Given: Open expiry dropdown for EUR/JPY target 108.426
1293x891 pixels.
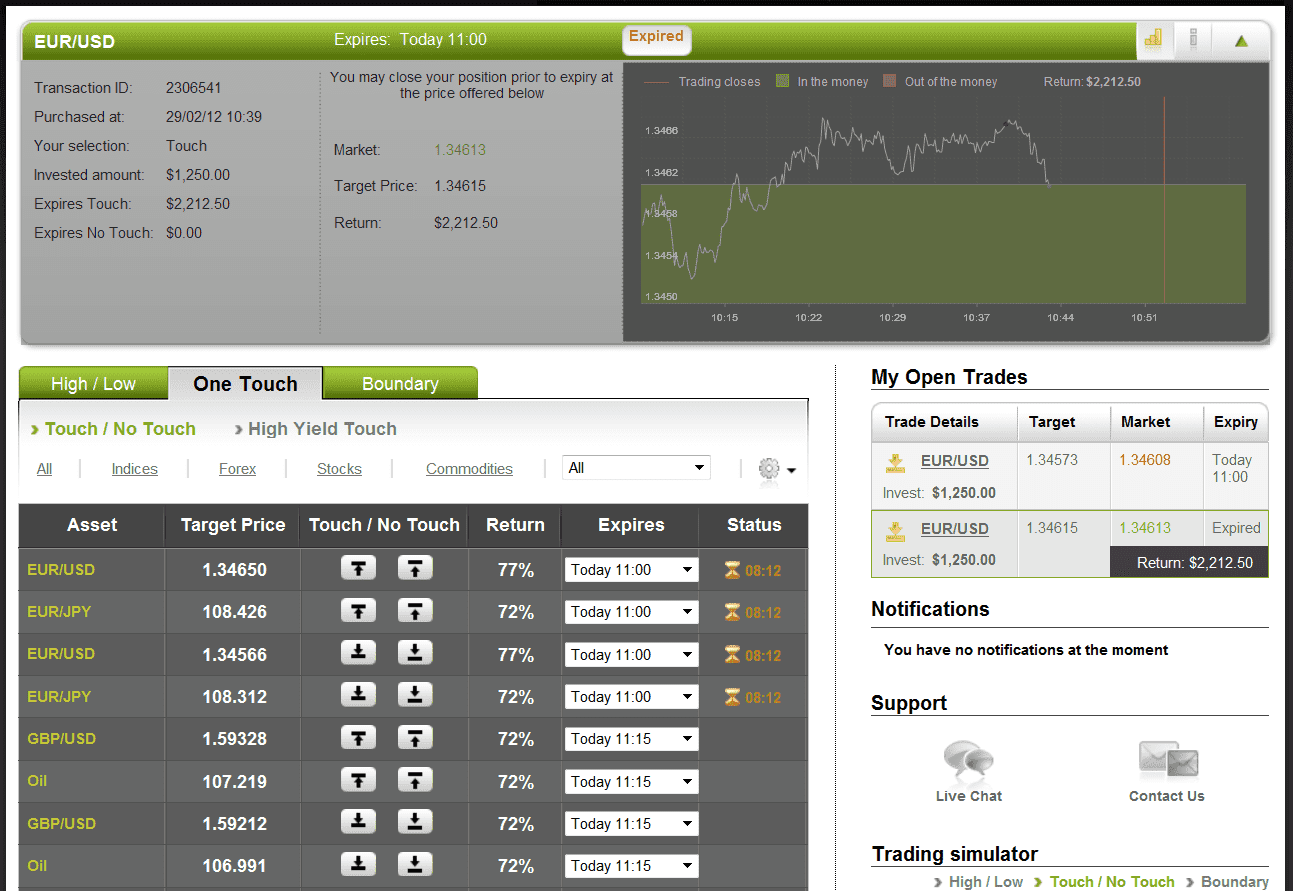Looking at the screenshot, I should (x=631, y=612).
